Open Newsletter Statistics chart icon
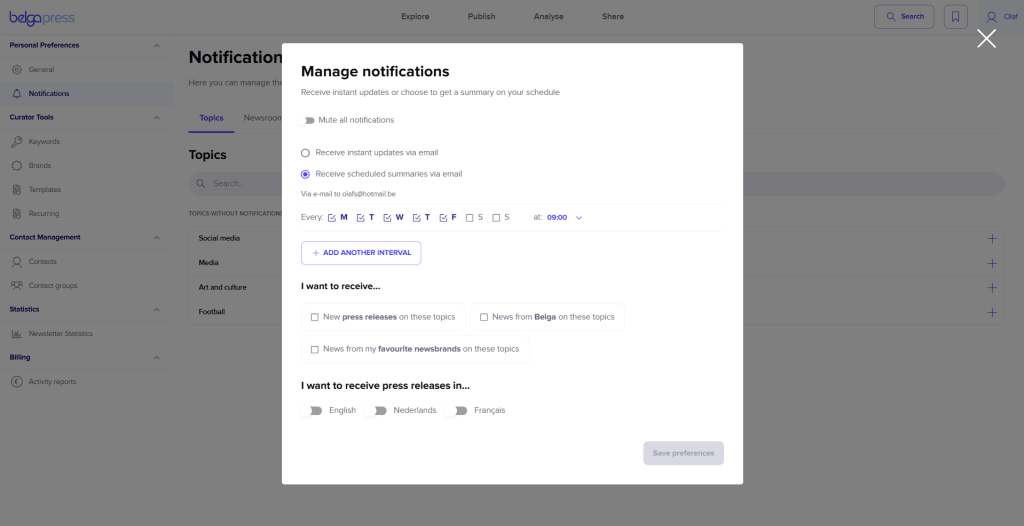The height and width of the screenshot is (526, 1024). [x=17, y=334]
